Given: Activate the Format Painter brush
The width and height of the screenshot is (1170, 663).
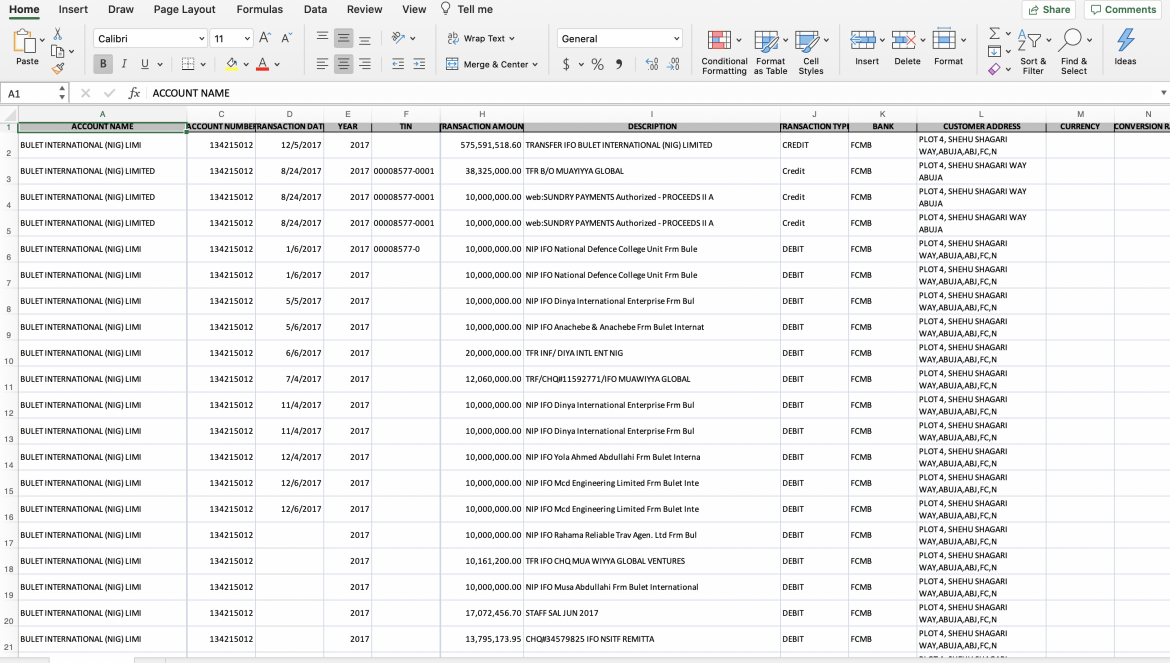Looking at the screenshot, I should point(57,69).
